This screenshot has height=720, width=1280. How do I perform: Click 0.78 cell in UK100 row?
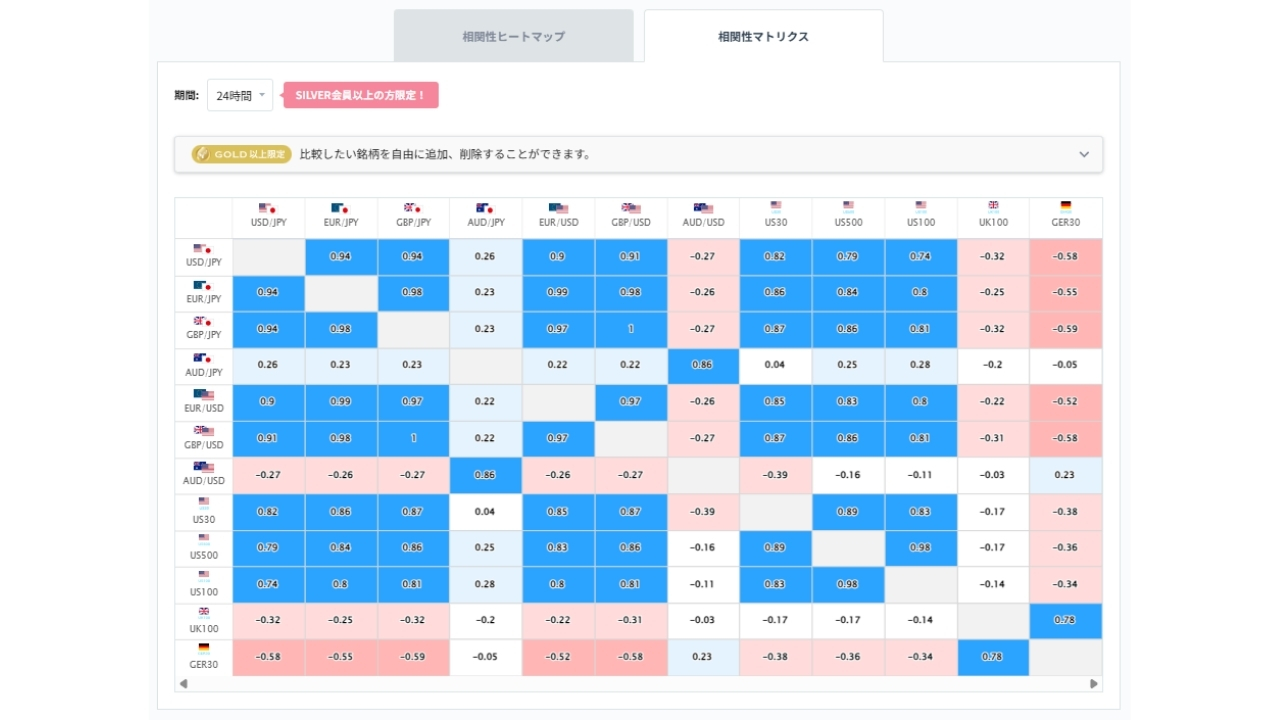click(x=1066, y=621)
